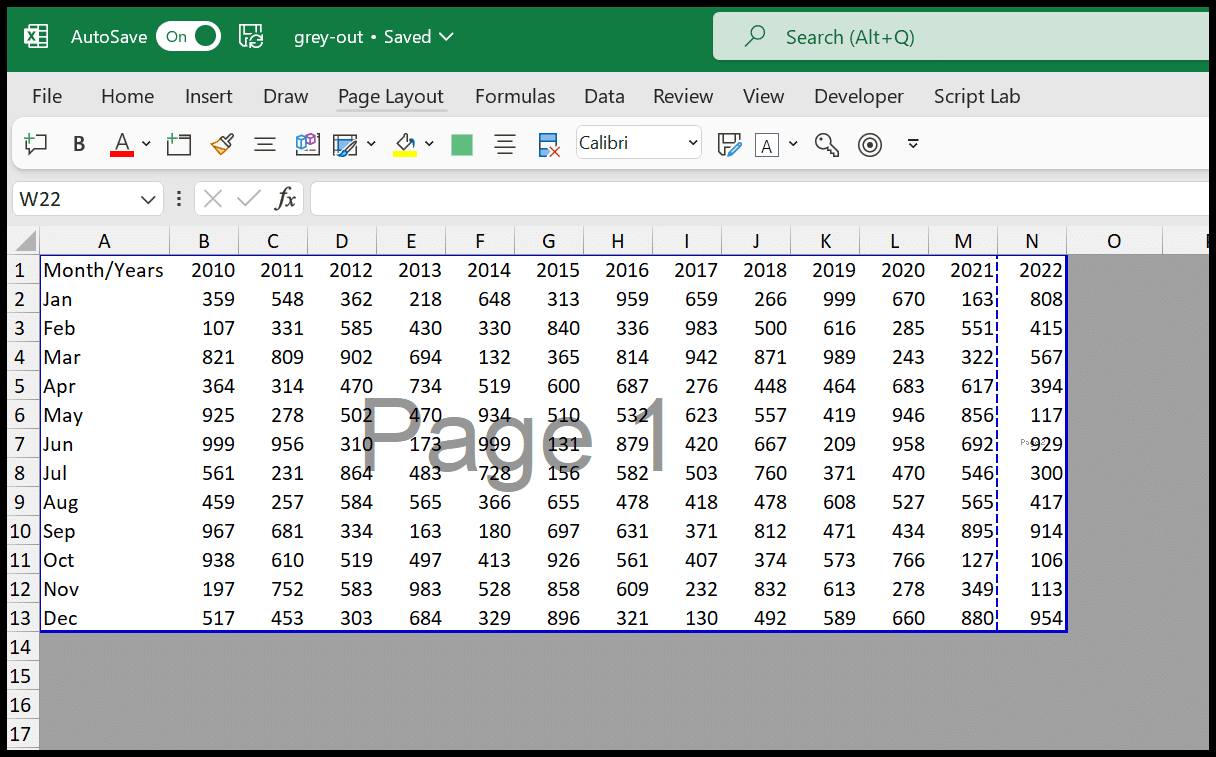The image size is (1216, 757).
Task: Click the save sync icon in title bar
Action: (x=251, y=37)
